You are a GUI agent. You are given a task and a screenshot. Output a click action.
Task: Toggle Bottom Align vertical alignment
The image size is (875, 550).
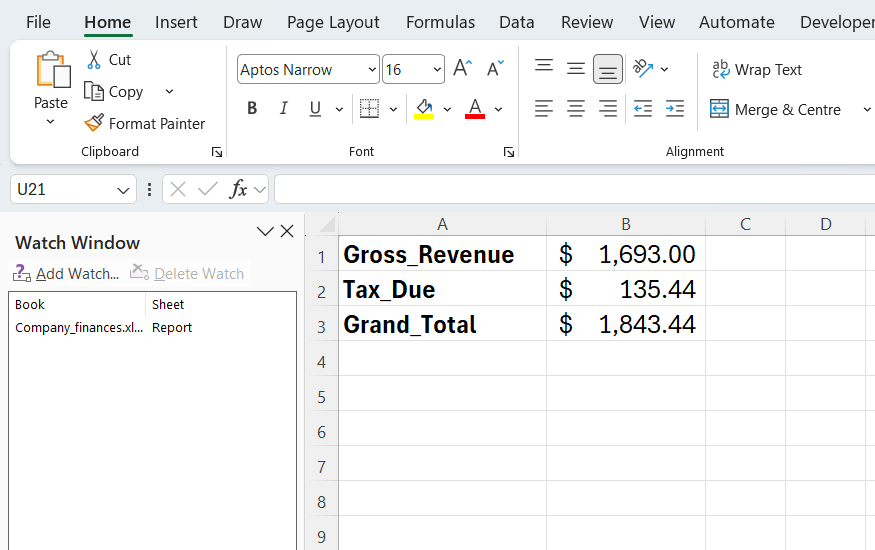608,69
